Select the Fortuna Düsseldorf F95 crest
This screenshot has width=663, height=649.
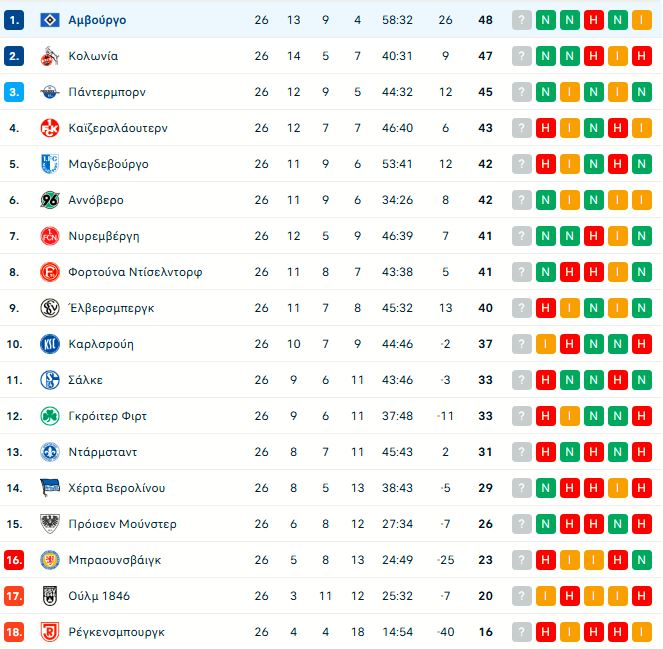pos(49,272)
